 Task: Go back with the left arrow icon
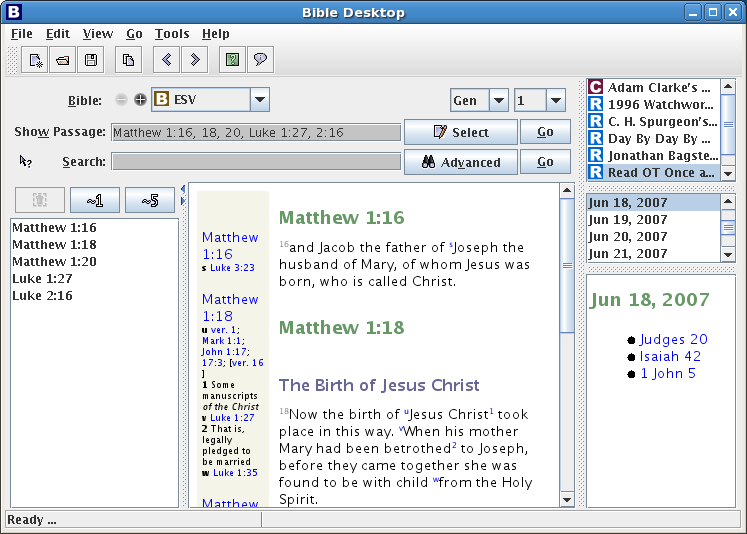tap(166, 60)
